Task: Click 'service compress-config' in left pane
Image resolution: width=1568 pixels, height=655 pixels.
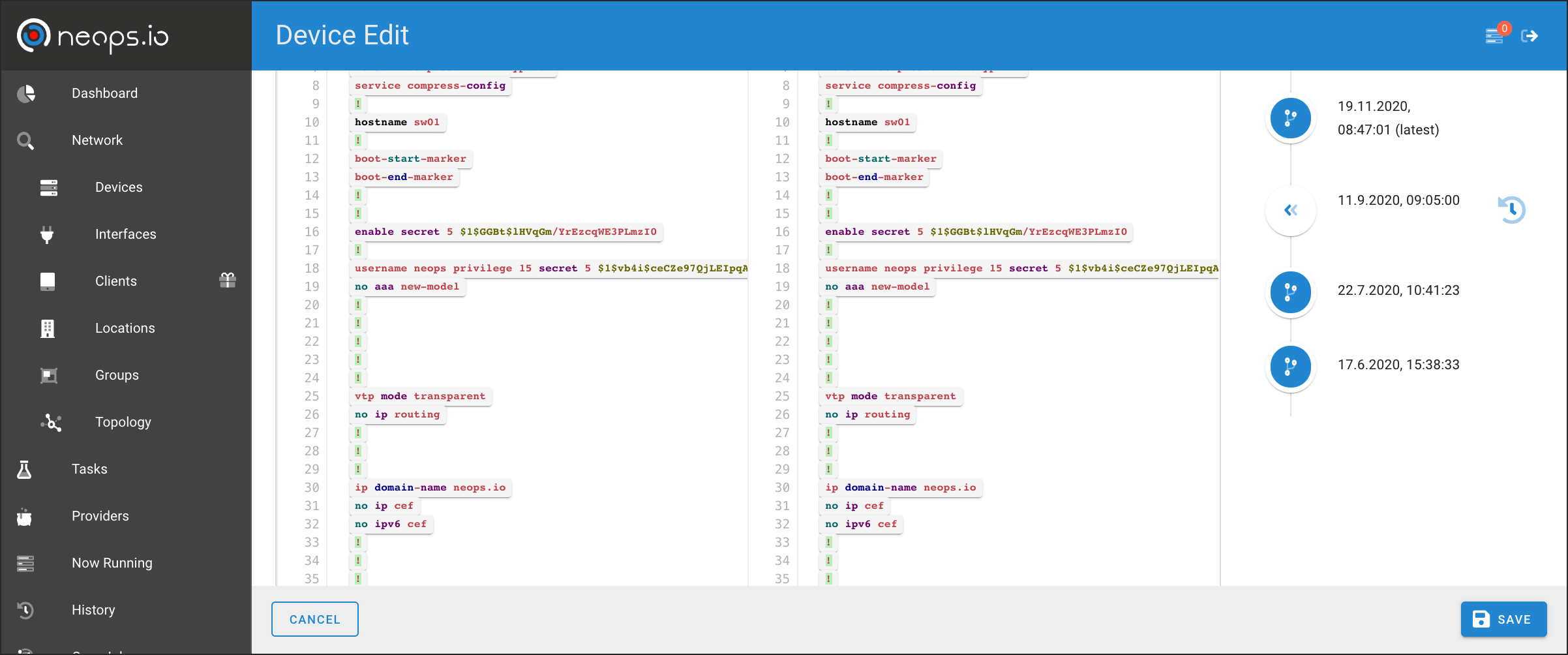Action: (430, 85)
